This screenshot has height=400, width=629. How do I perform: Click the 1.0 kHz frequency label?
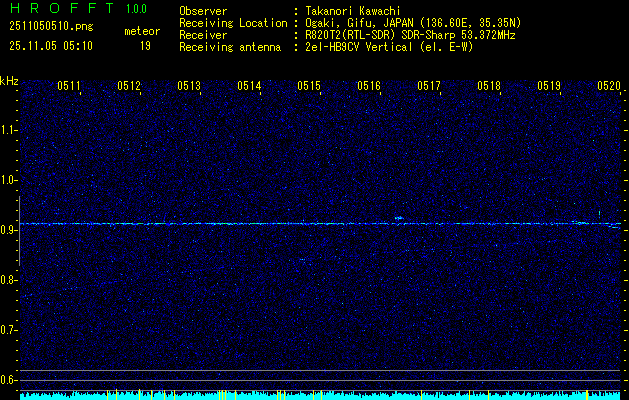pyautogui.click(x=8, y=180)
